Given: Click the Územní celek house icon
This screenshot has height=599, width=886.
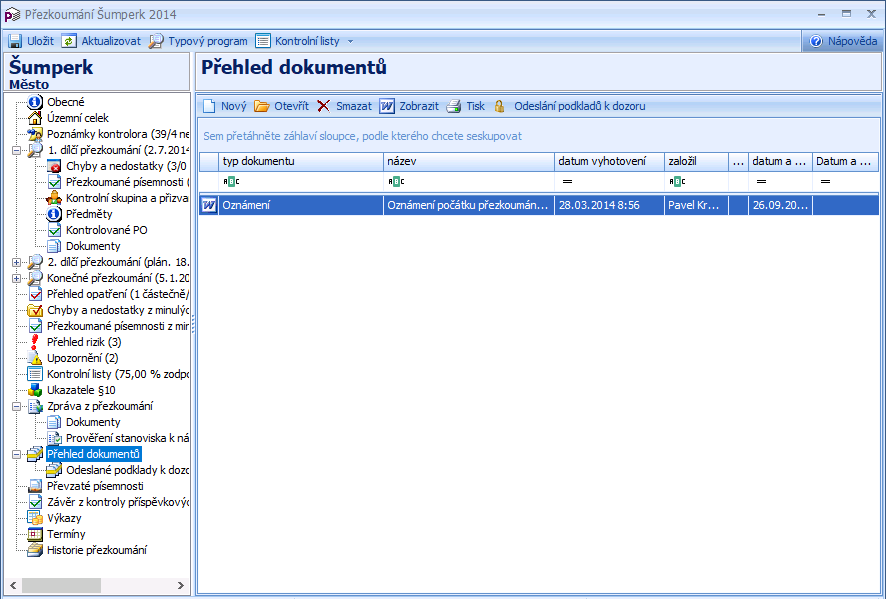Looking at the screenshot, I should [35, 118].
